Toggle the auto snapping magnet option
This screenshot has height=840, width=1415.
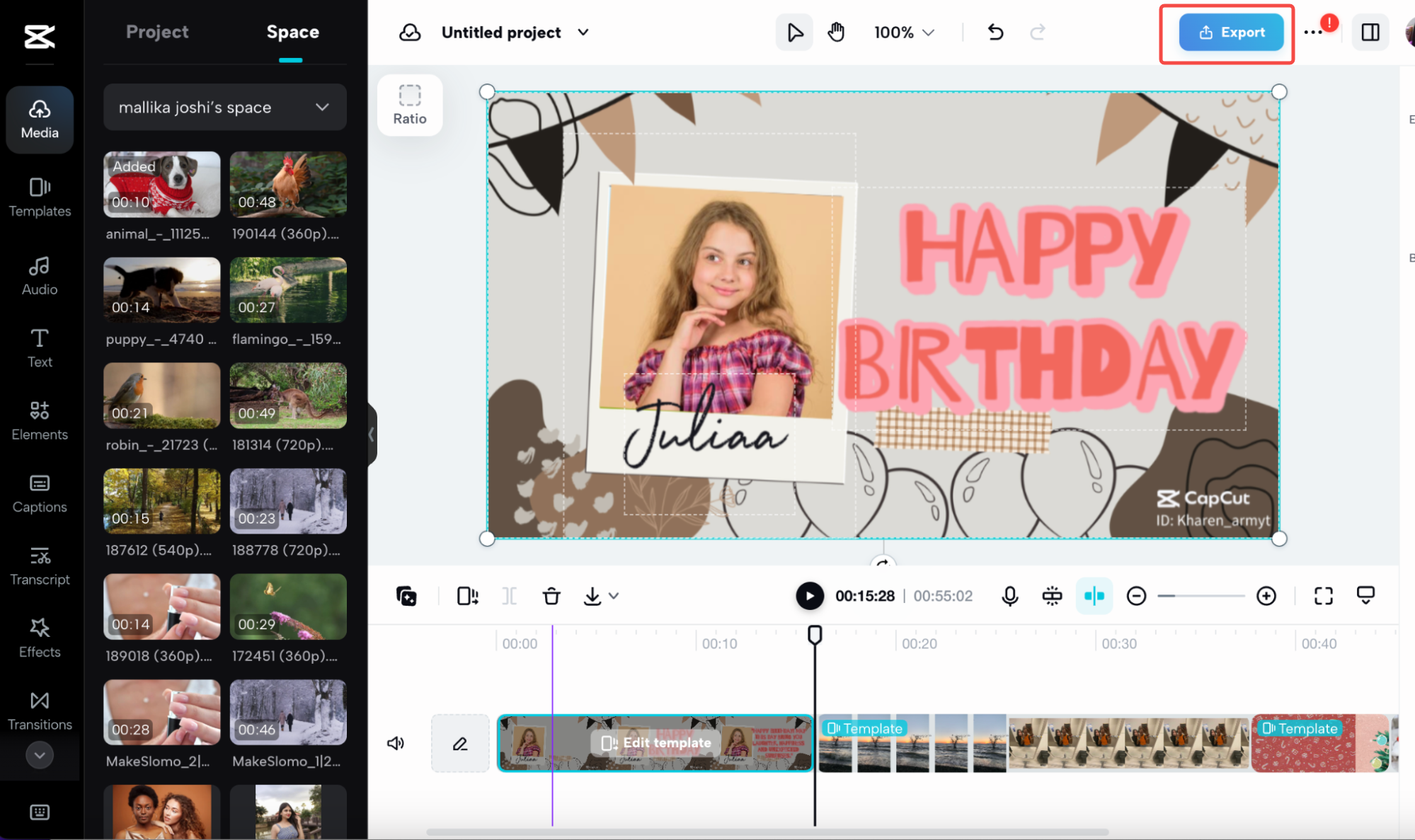point(1094,596)
